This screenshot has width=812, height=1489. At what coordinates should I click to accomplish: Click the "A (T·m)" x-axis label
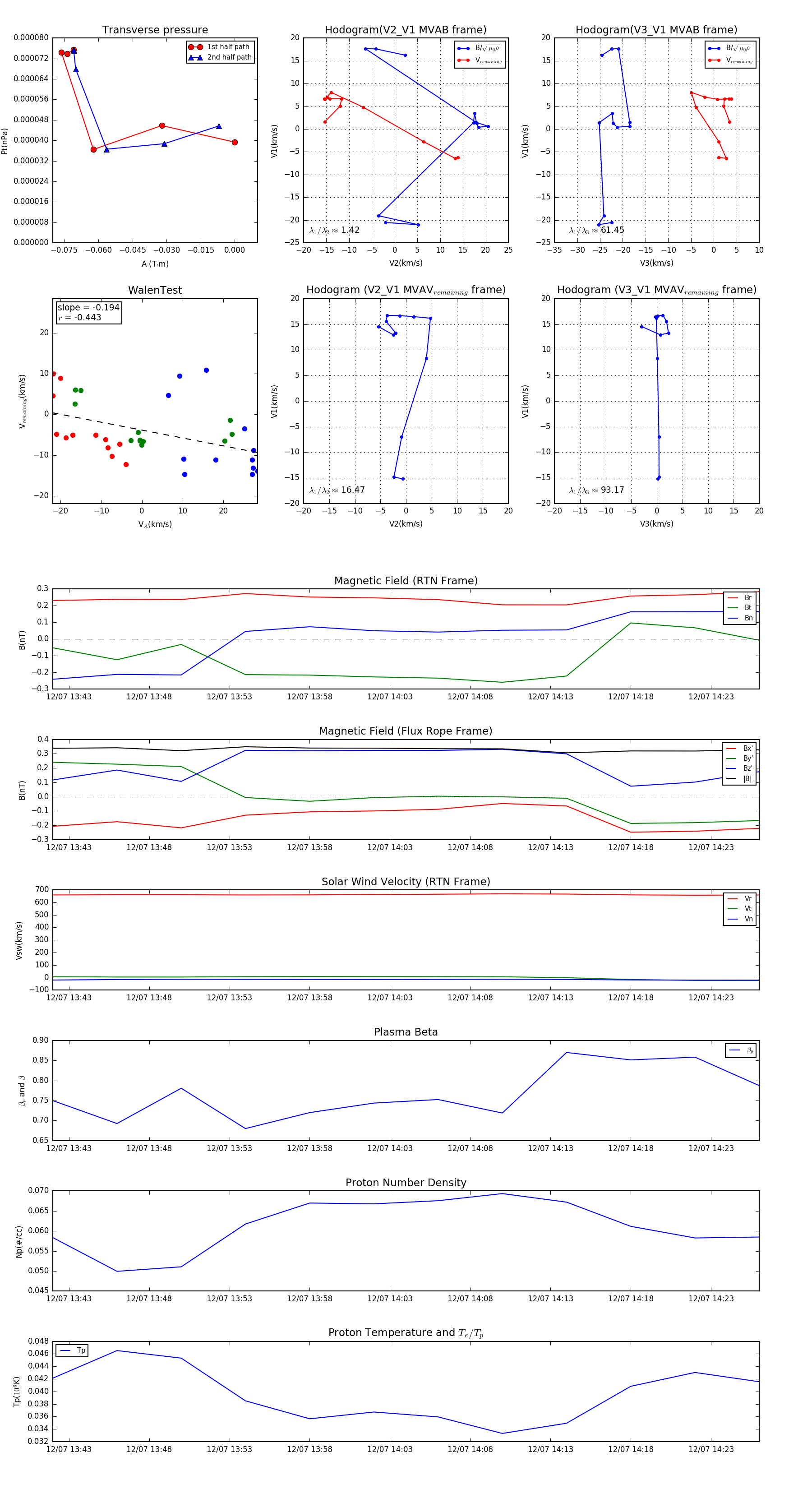[155, 264]
